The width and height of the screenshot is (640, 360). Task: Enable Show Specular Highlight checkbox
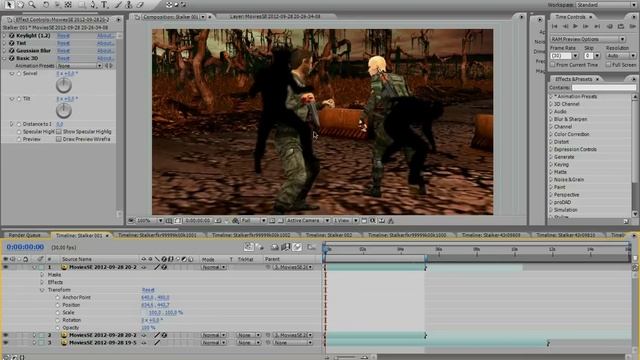coord(59,131)
